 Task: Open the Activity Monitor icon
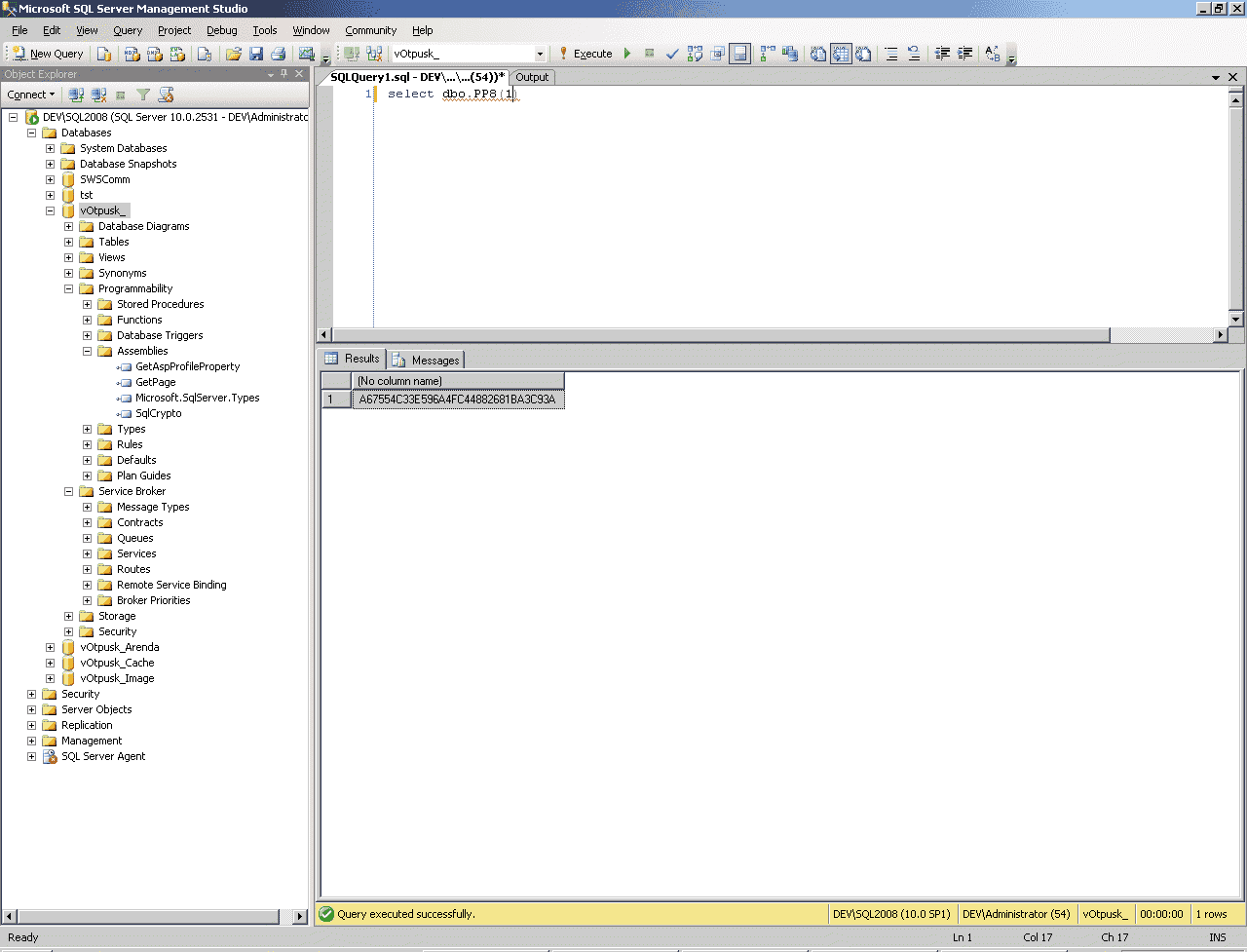pyautogui.click(x=307, y=54)
